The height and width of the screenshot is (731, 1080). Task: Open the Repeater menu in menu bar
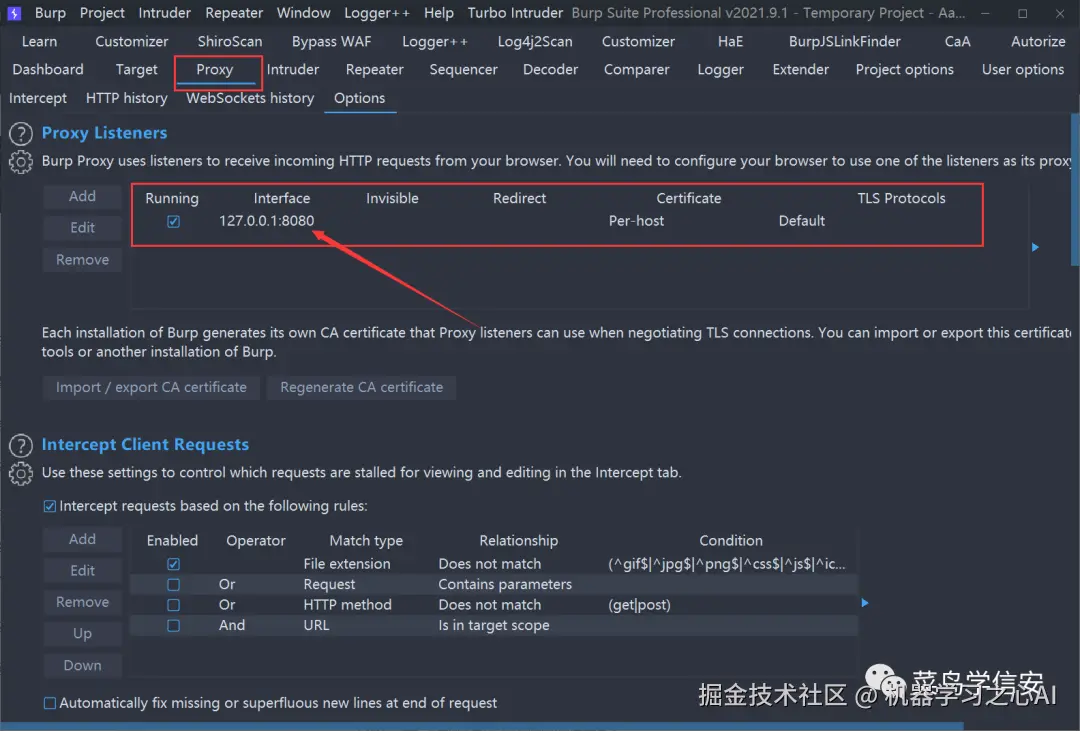[234, 13]
